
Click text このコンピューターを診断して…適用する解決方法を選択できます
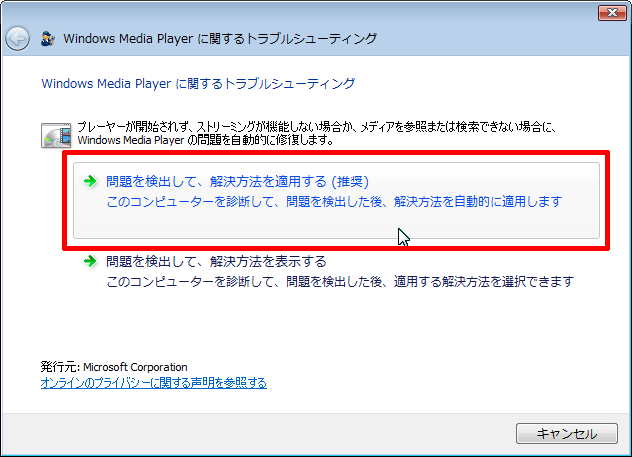click(x=340, y=281)
